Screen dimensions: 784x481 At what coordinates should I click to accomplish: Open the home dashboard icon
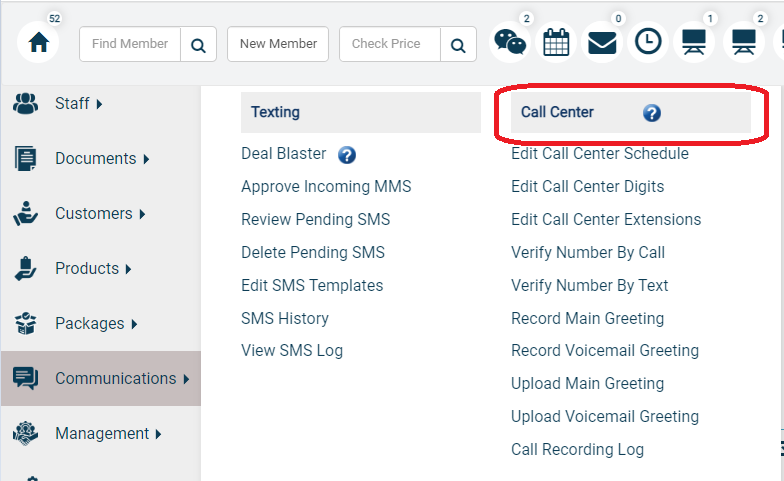38,42
